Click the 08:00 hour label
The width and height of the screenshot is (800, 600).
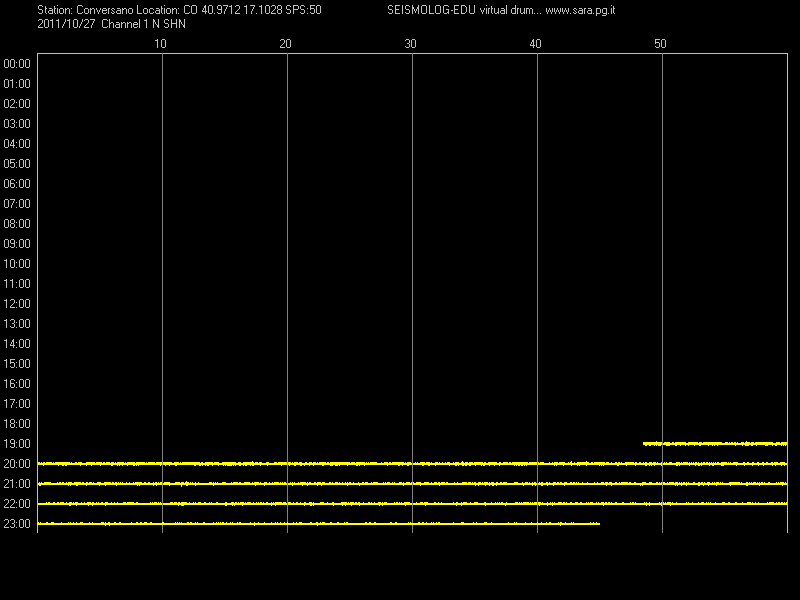pyautogui.click(x=17, y=223)
